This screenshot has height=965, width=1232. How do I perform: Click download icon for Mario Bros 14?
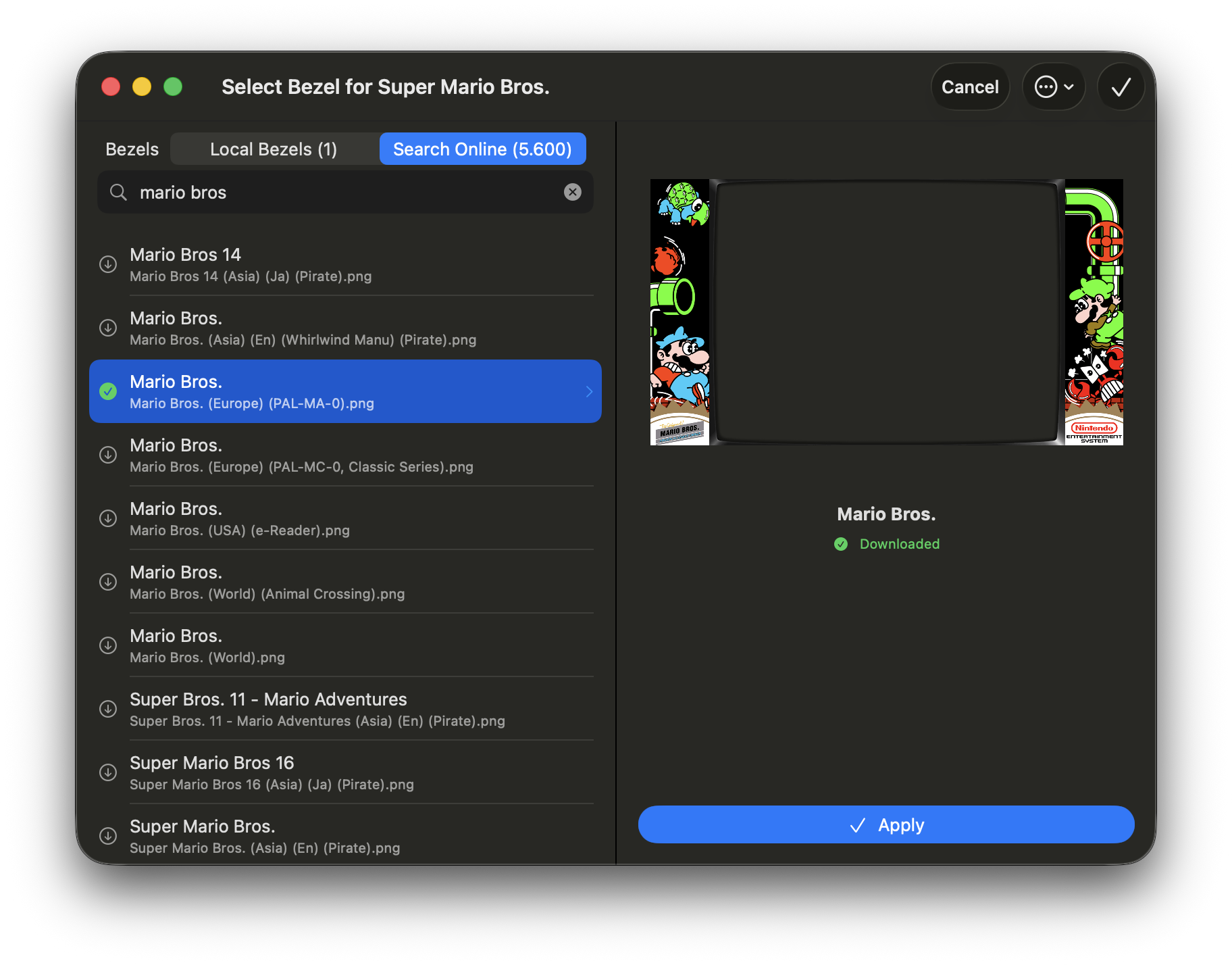(108, 264)
